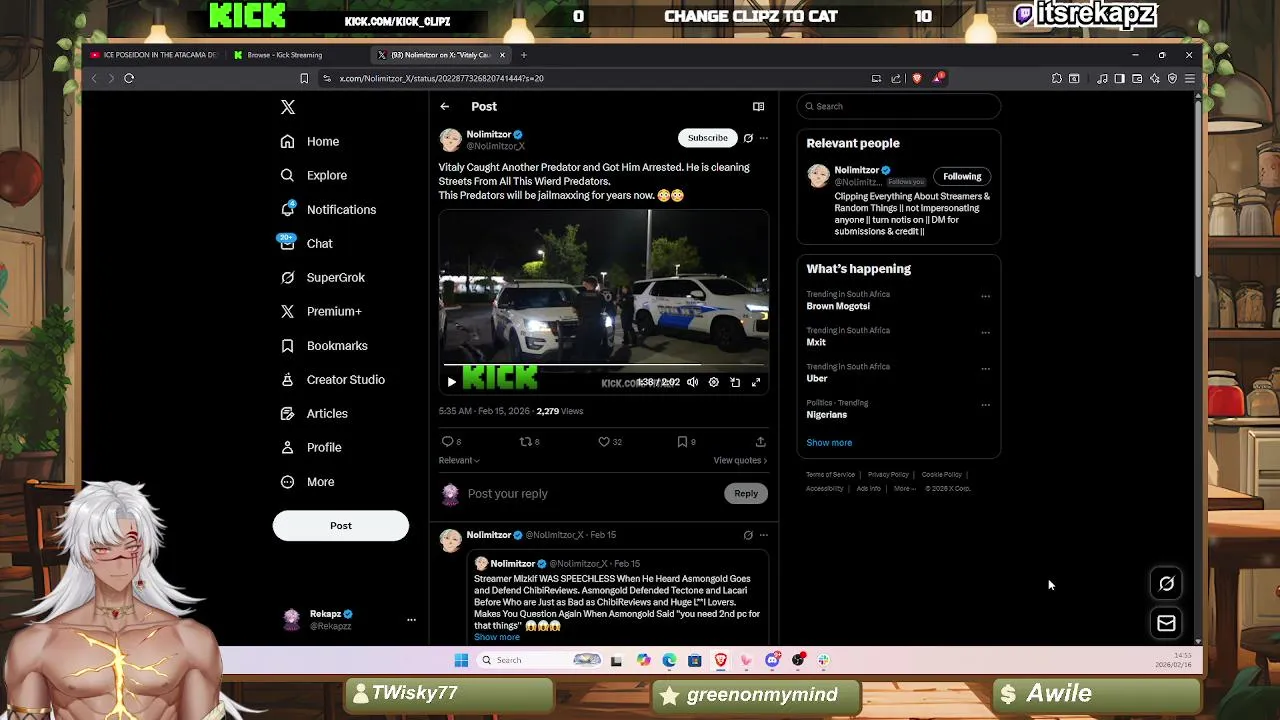Open the video settings gear
Image resolution: width=1280 pixels, height=720 pixels.
(713, 382)
